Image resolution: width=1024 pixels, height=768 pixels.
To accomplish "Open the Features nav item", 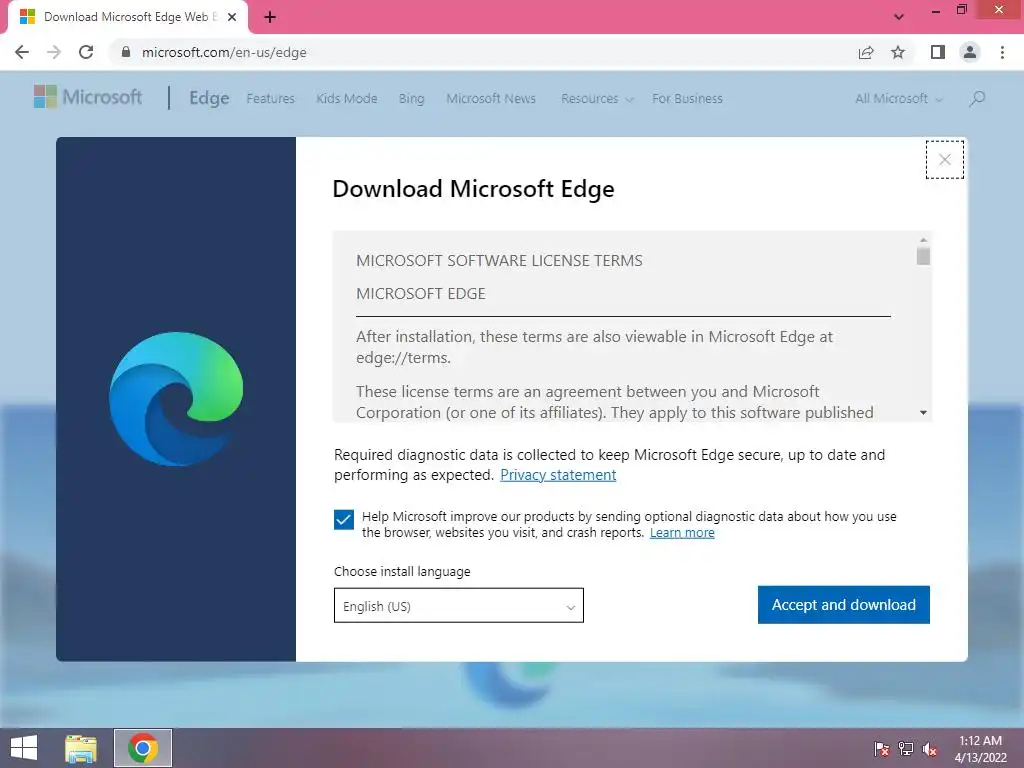I will pos(270,99).
